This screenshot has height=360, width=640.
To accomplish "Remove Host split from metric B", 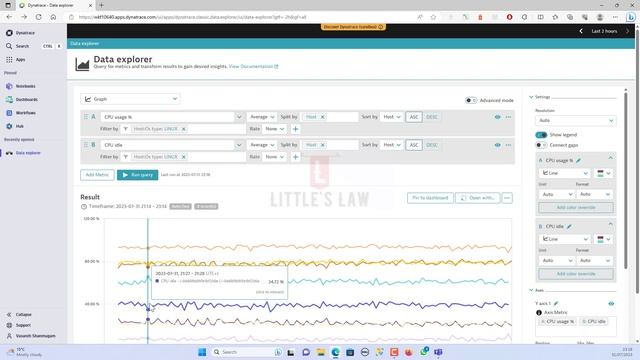I will click(x=322, y=145).
